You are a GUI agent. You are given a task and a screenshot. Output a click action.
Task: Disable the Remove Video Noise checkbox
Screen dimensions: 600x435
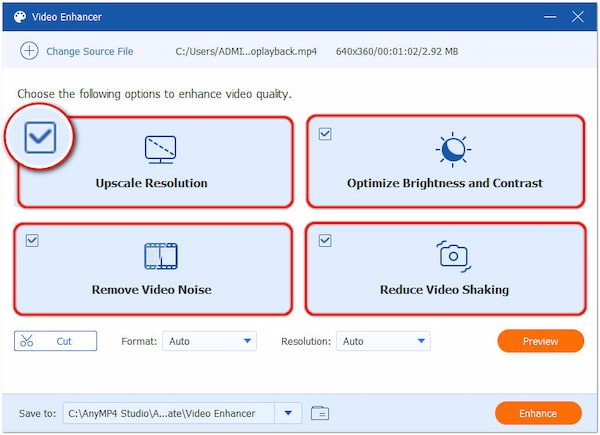33,241
